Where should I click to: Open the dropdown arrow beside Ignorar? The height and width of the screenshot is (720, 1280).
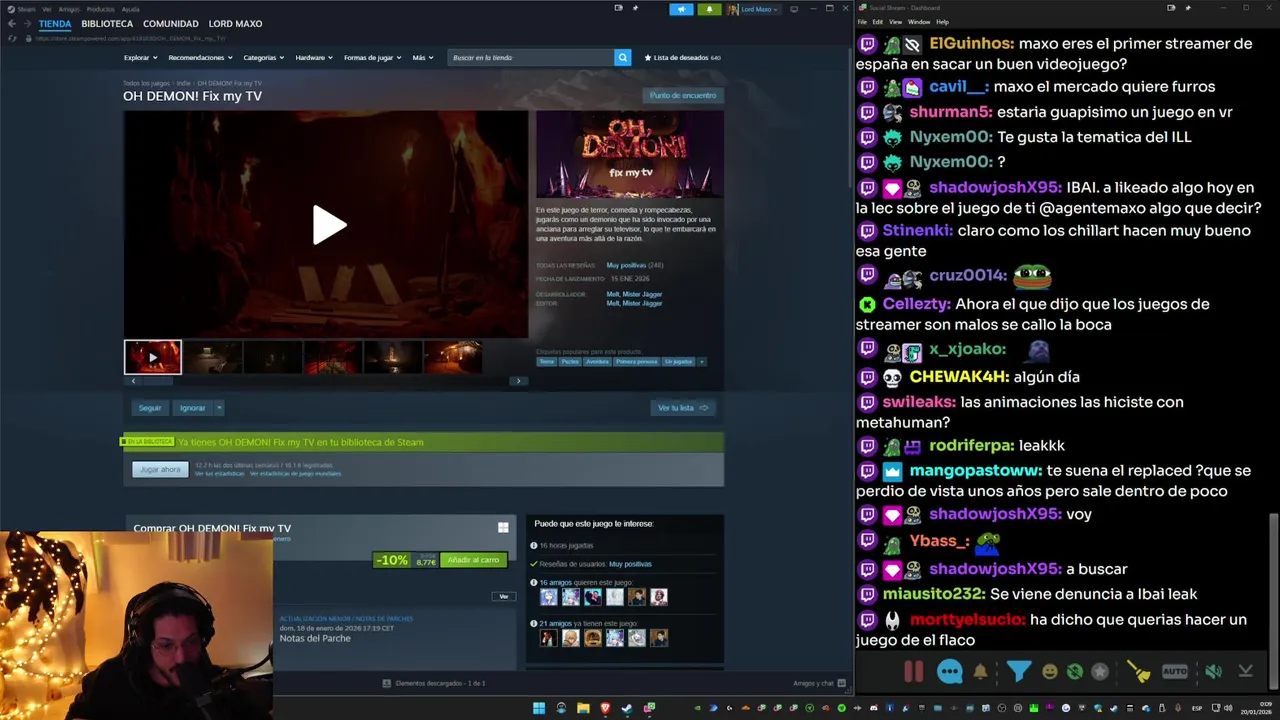click(x=219, y=408)
